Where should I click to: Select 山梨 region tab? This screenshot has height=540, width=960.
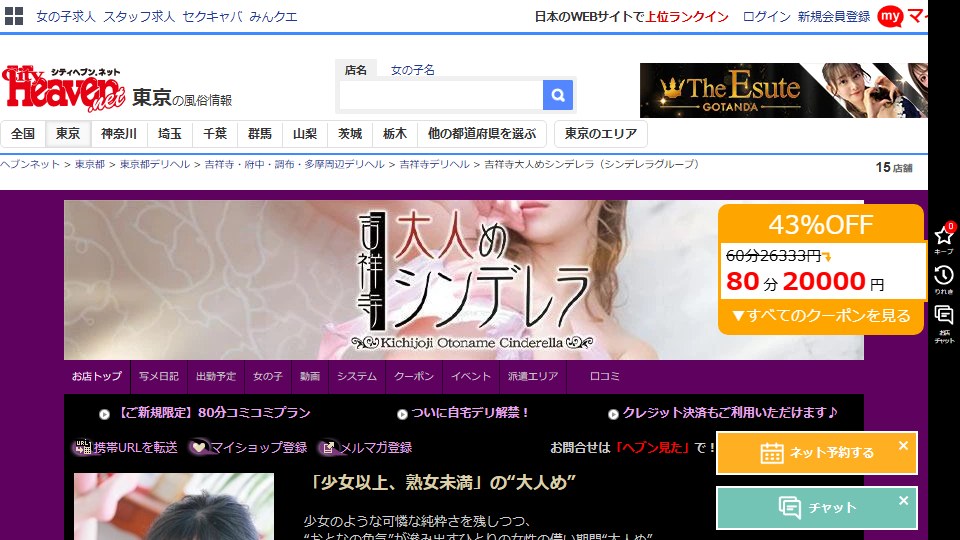tap(305, 134)
